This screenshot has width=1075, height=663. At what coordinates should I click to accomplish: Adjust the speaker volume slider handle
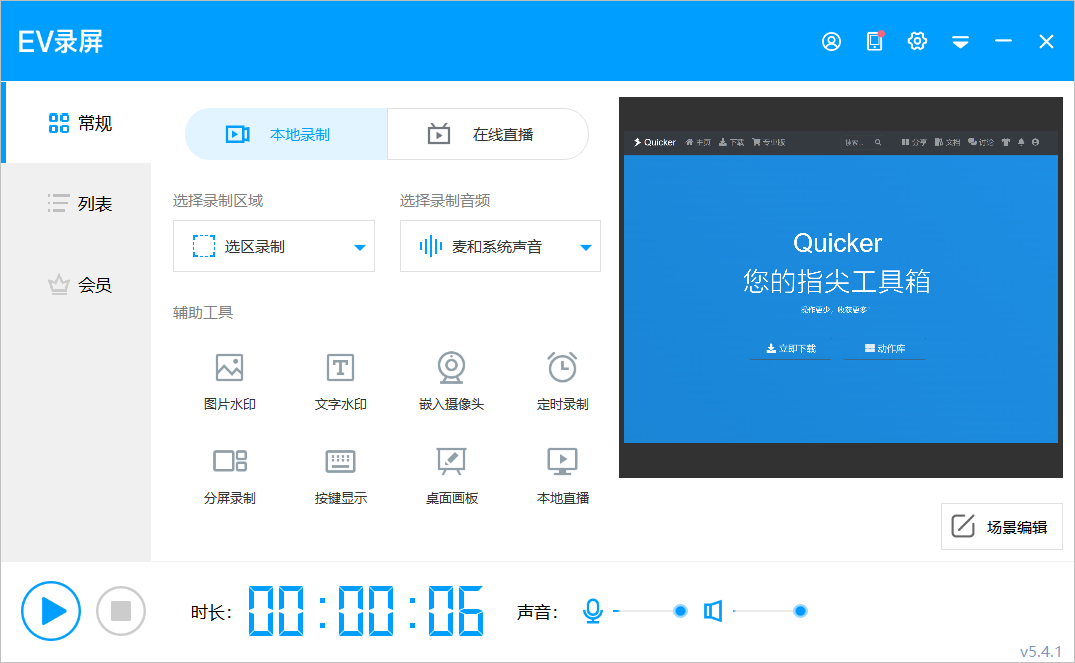(800, 611)
